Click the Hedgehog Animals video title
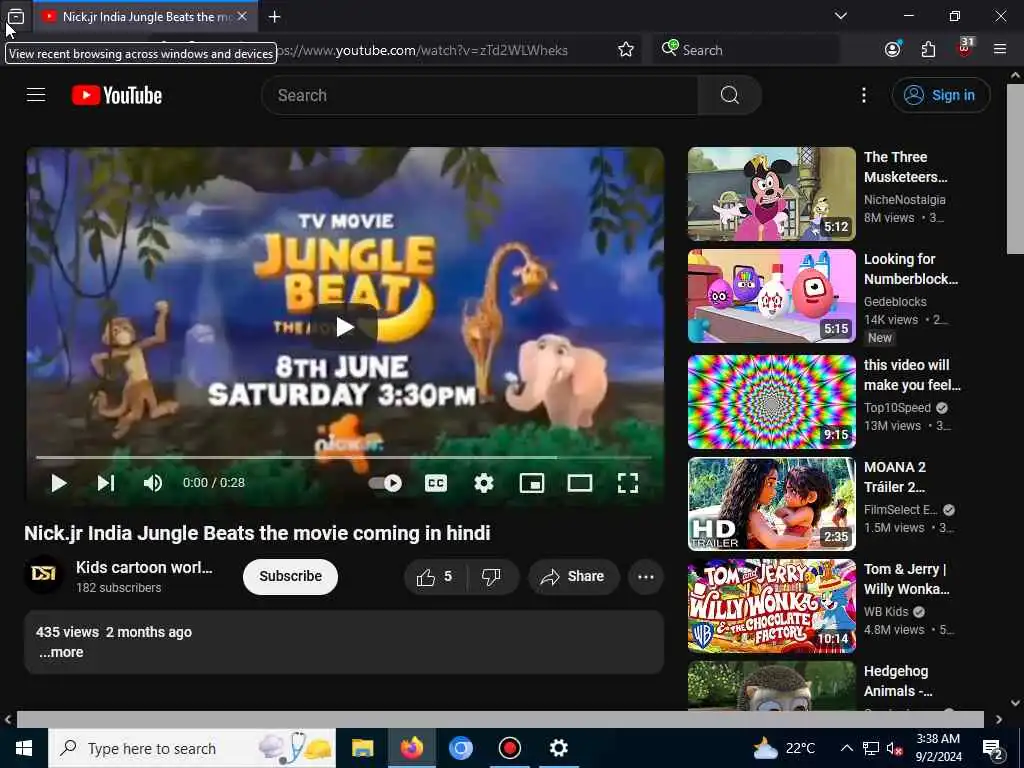Viewport: 1024px width, 768px height. point(899,681)
